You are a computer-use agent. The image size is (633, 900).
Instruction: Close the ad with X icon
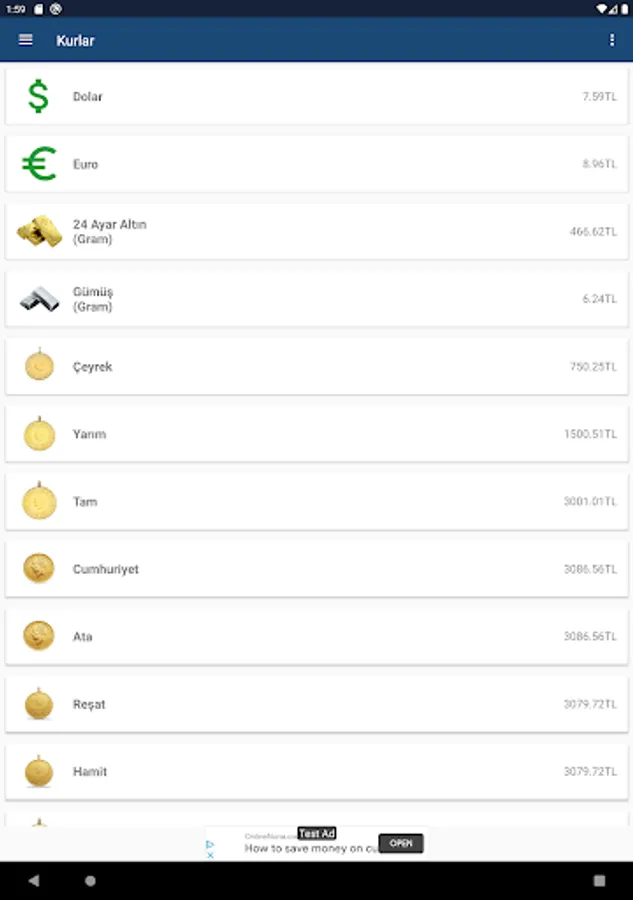click(210, 855)
